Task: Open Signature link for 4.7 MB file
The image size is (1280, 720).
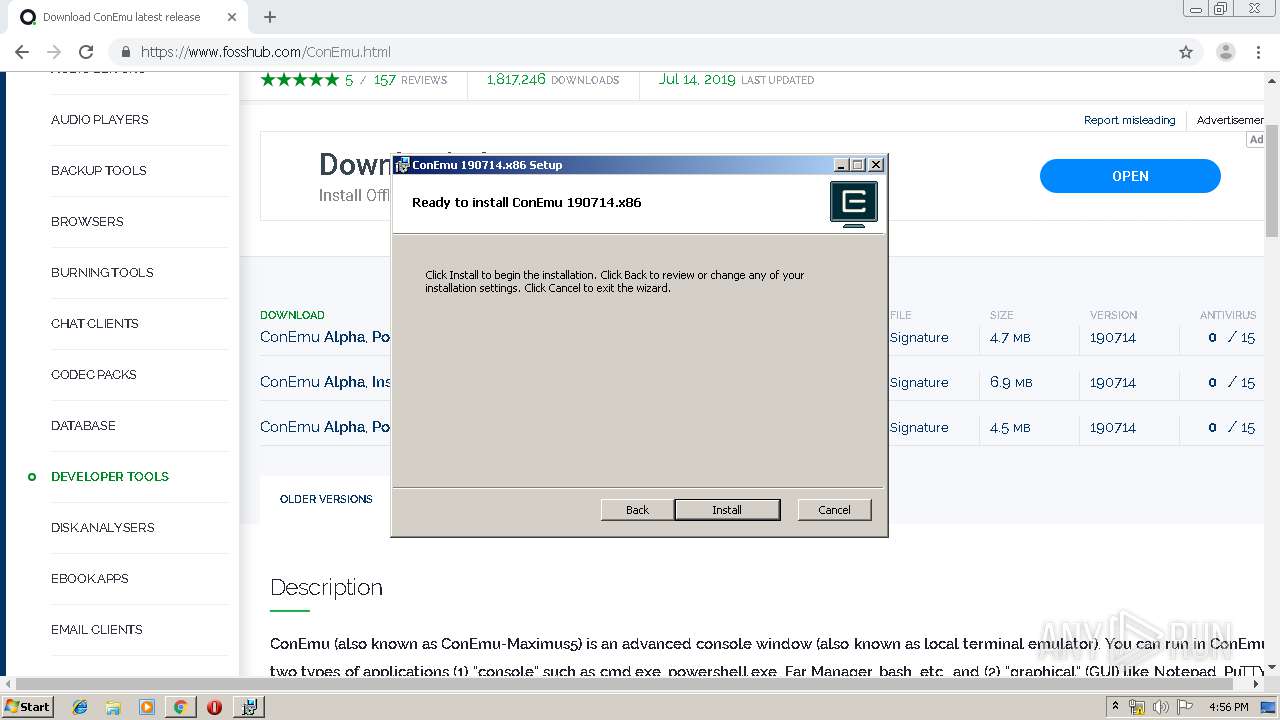Action: 919,337
